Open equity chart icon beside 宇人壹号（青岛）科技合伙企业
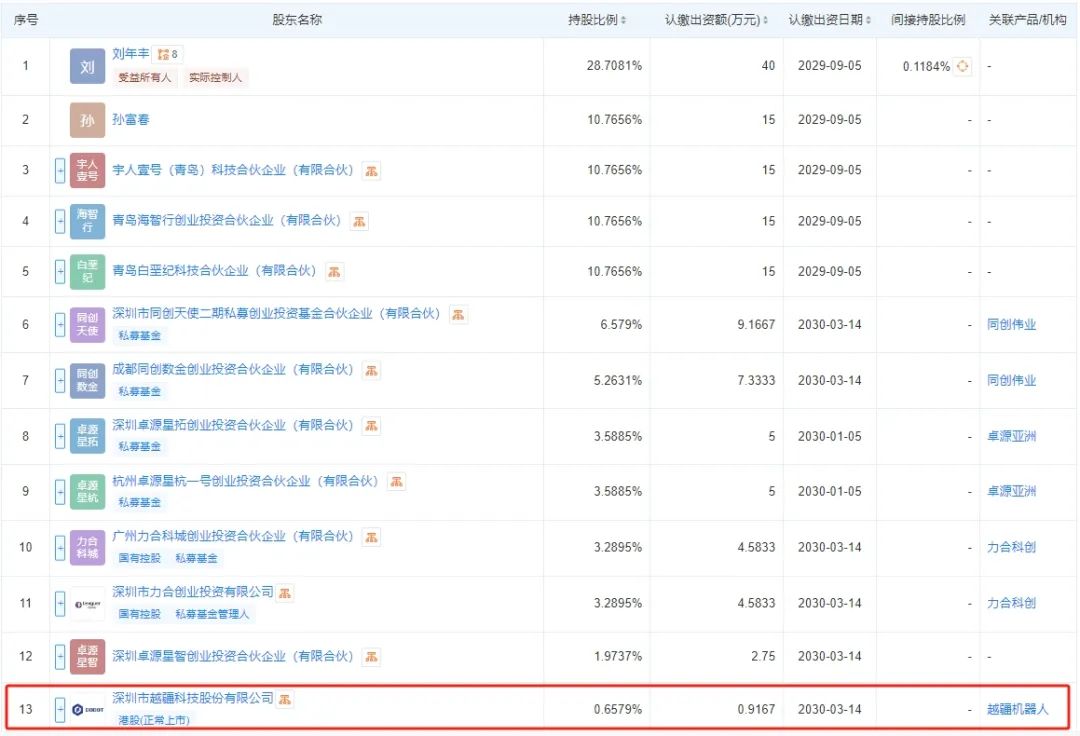The image size is (1080, 736). coord(371,171)
